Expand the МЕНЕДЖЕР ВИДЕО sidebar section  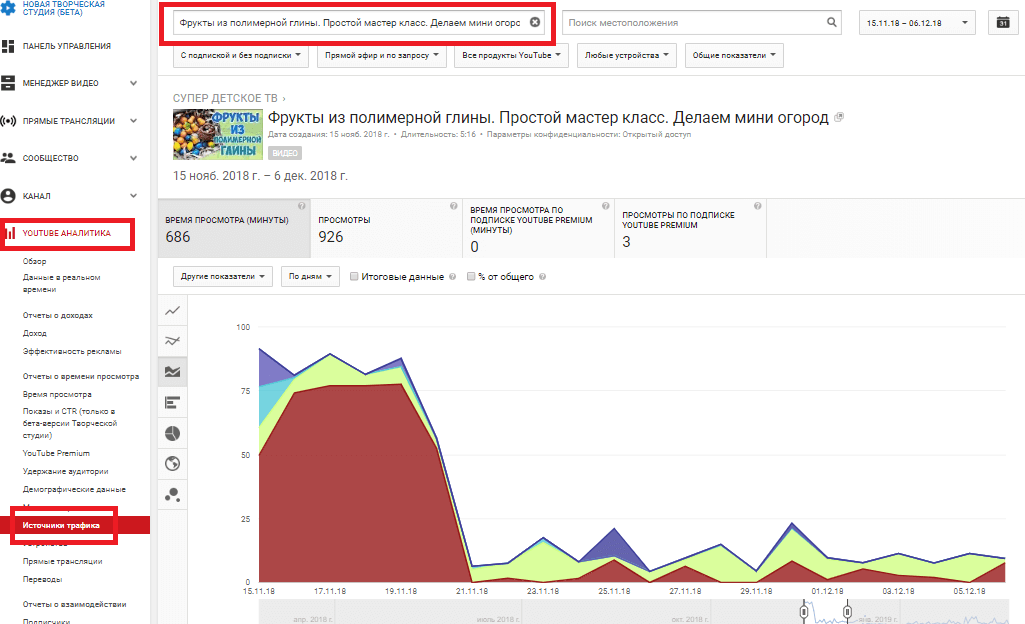pyautogui.click(x=60, y=83)
